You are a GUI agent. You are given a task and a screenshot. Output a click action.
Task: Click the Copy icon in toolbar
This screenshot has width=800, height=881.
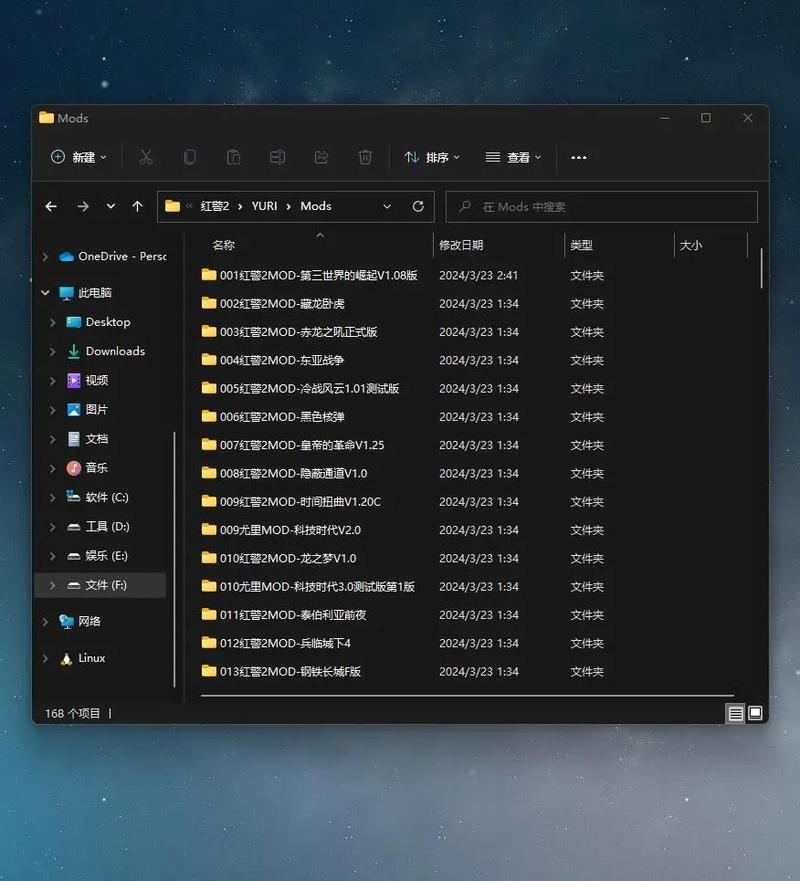(x=189, y=157)
